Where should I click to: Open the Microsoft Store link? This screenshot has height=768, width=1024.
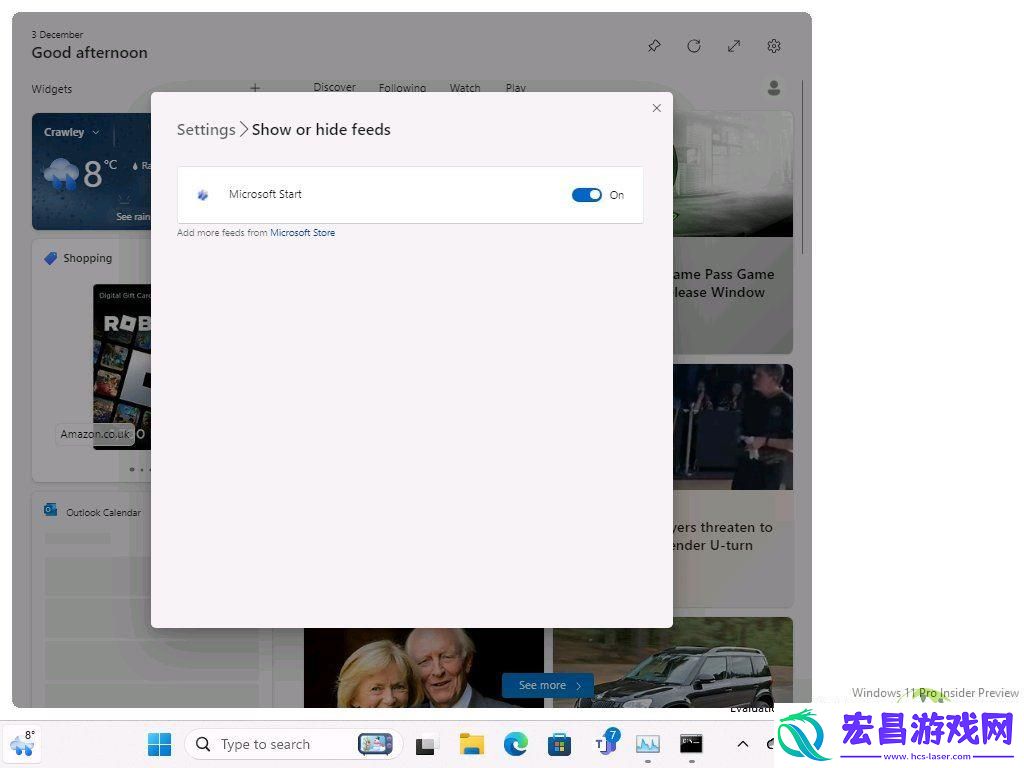302,232
